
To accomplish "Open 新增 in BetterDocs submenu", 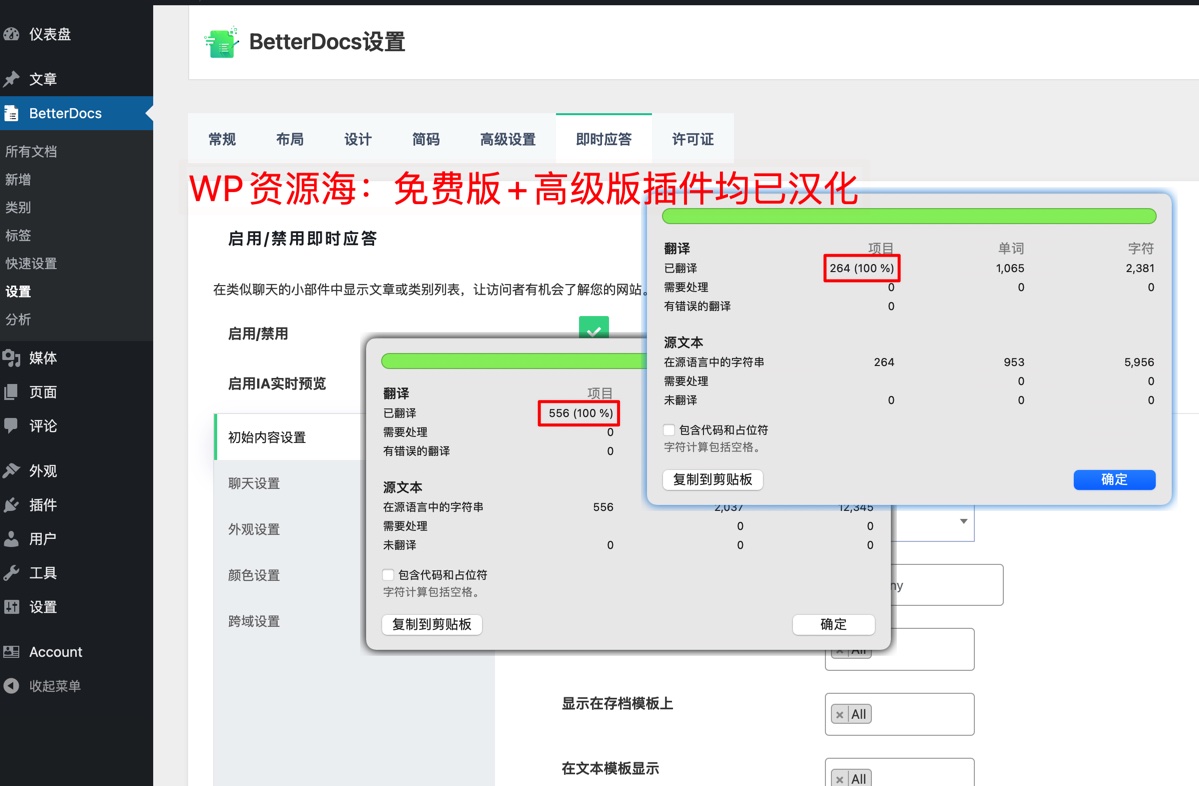I will tap(18, 180).
